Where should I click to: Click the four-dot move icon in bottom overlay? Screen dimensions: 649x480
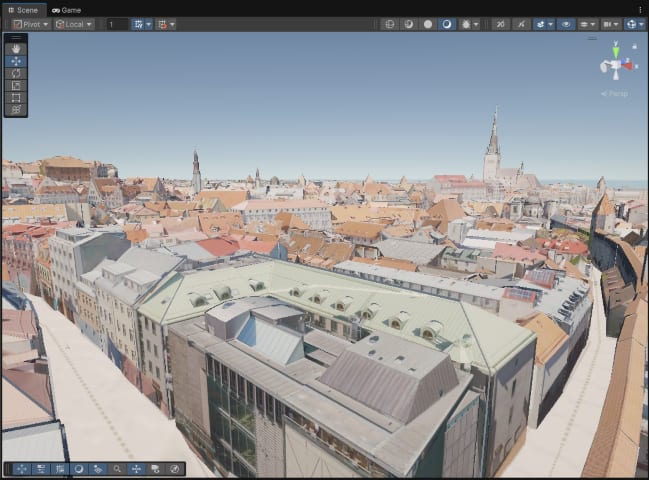click(x=22, y=469)
